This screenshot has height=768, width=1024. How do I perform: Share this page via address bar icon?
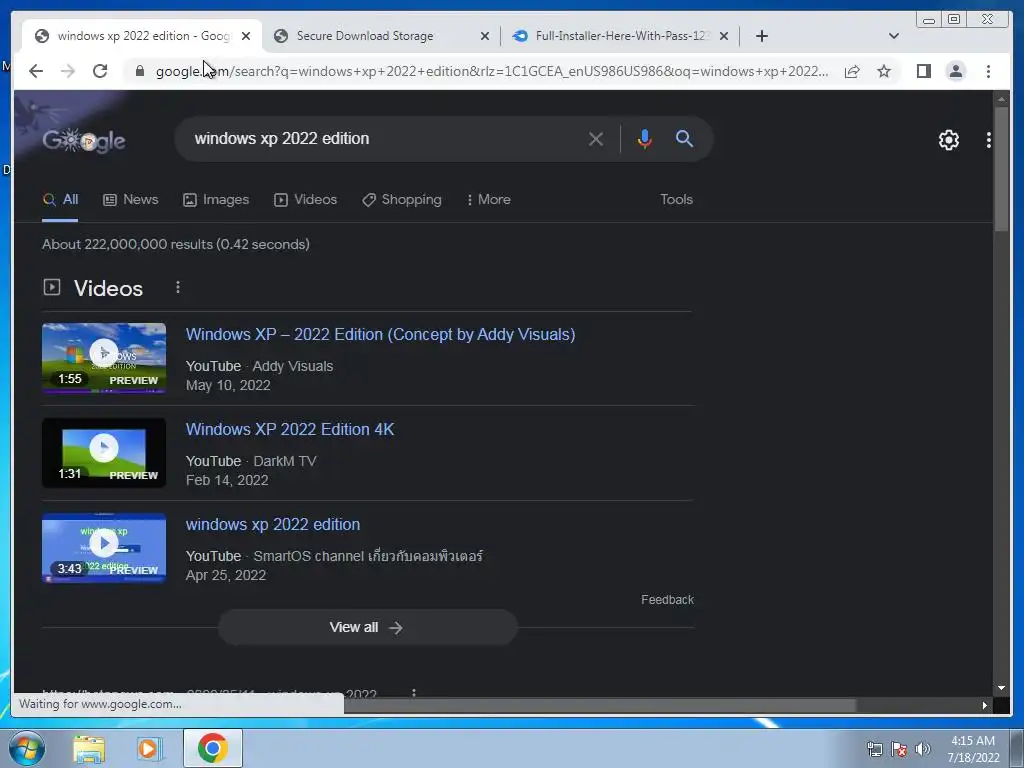[852, 71]
